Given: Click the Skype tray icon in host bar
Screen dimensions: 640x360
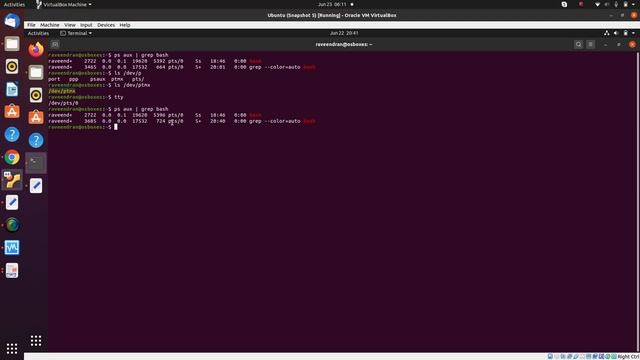Looking at the screenshot, I should pyautogui.click(x=564, y=4).
